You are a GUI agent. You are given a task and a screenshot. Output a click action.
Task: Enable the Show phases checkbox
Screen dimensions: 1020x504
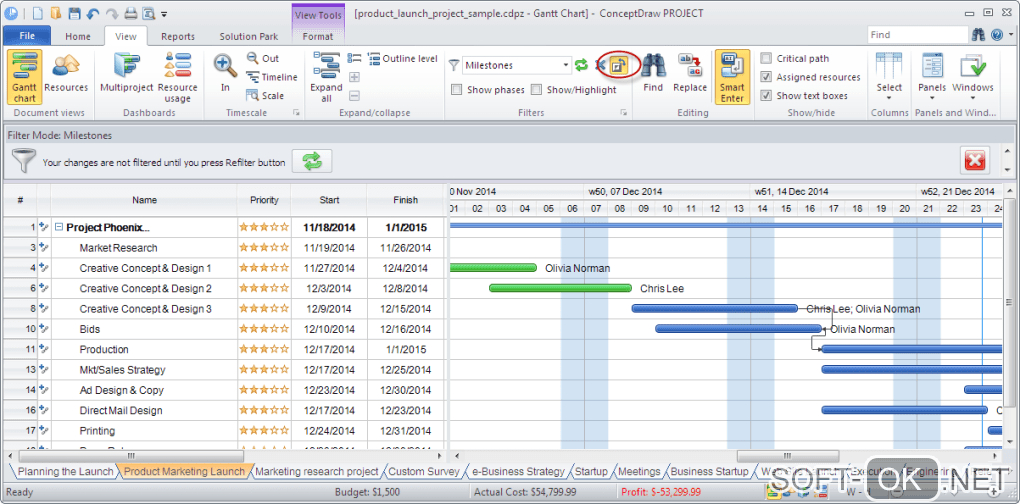(457, 90)
